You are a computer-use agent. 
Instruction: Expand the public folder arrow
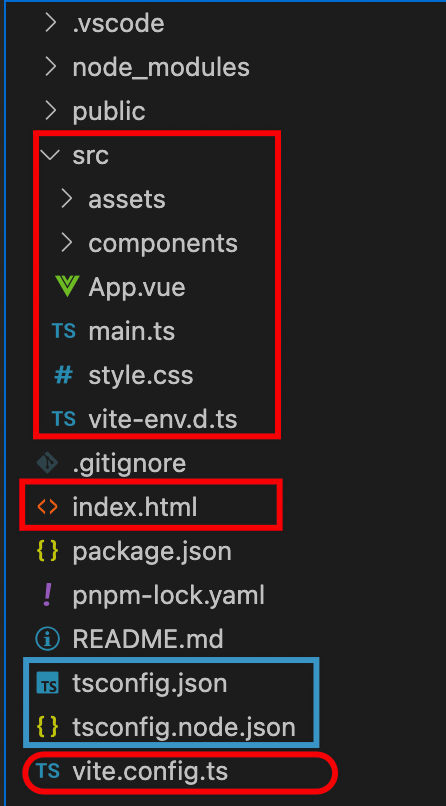tap(50, 111)
